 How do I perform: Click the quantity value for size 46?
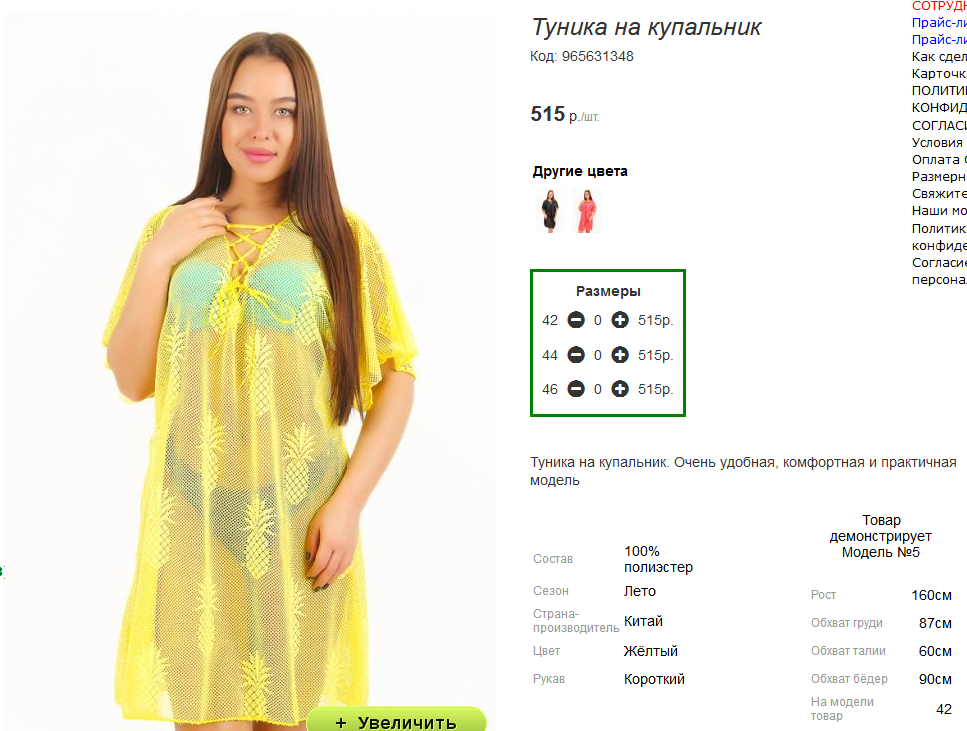tap(598, 389)
